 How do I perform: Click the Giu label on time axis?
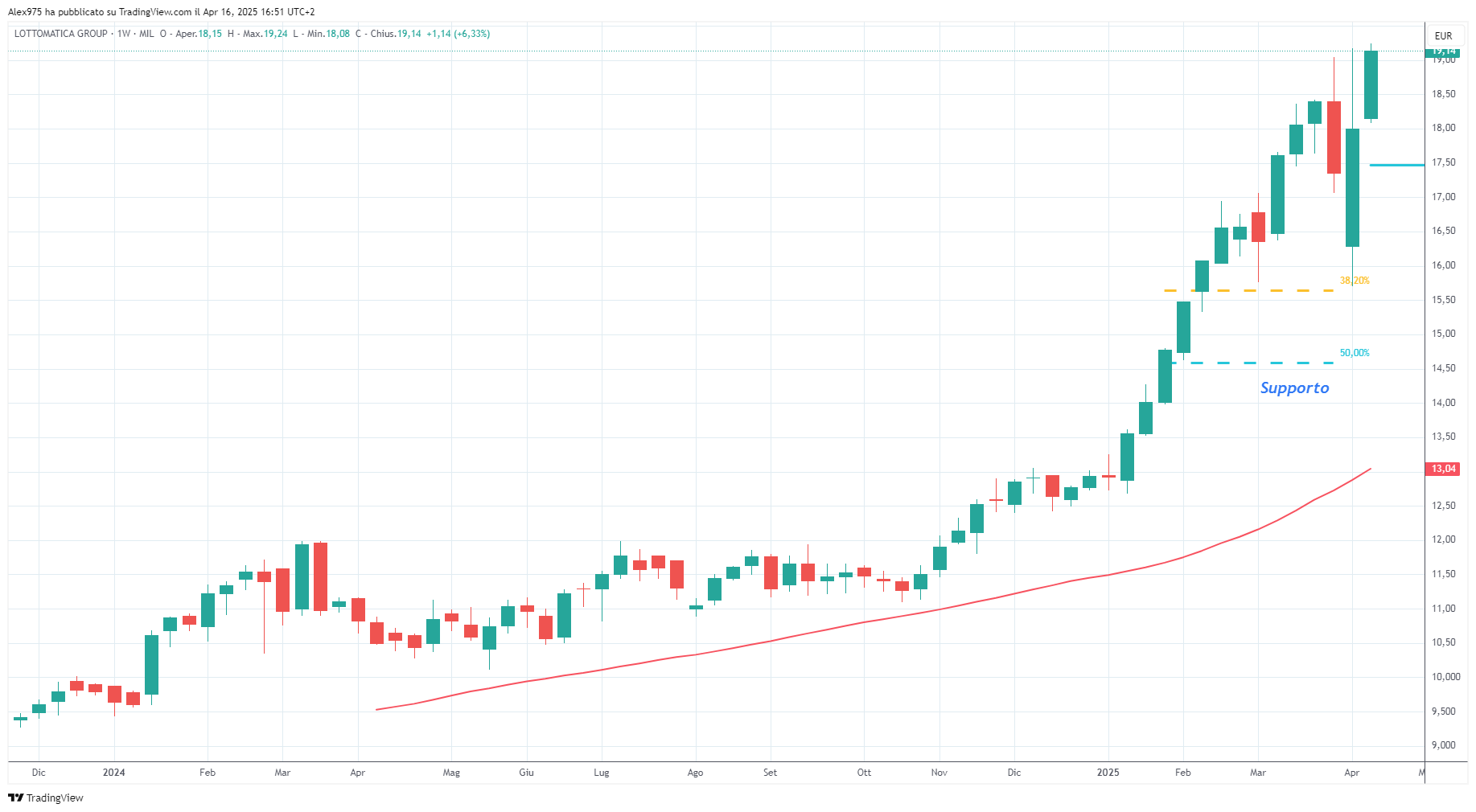click(526, 773)
